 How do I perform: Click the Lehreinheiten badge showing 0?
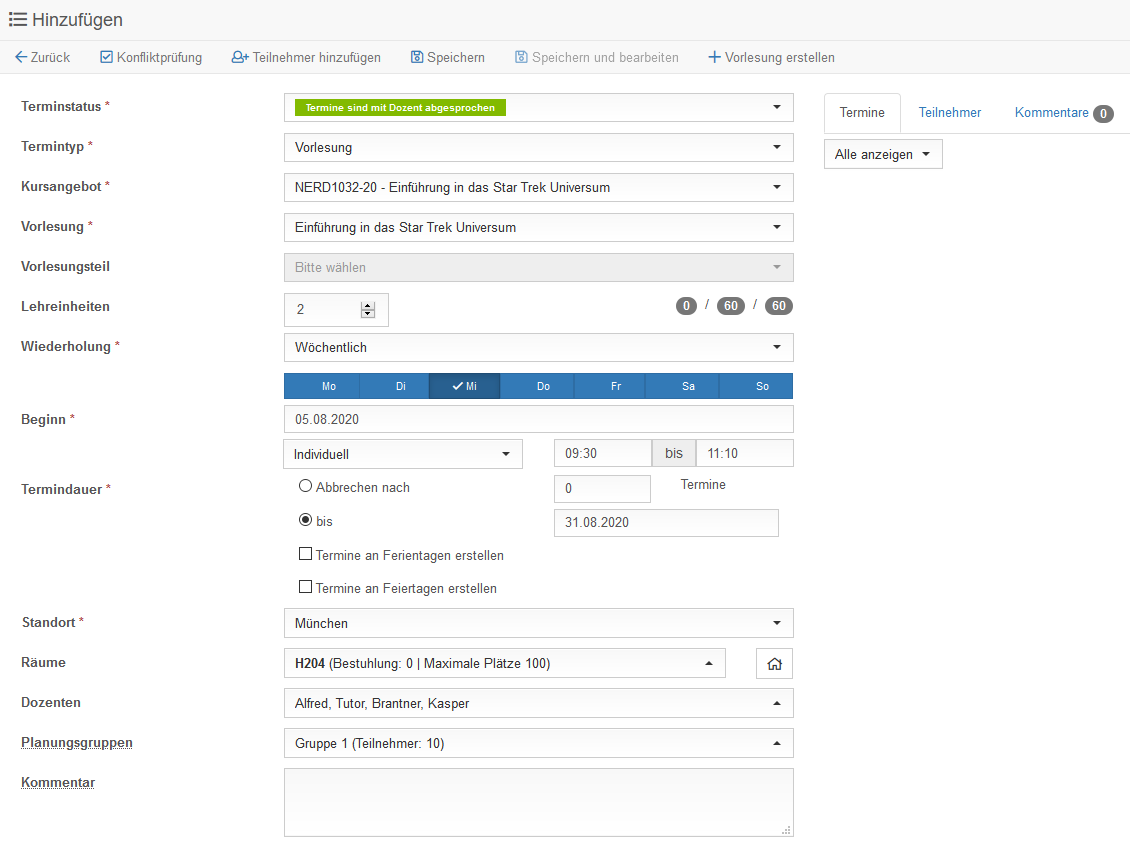(686, 306)
